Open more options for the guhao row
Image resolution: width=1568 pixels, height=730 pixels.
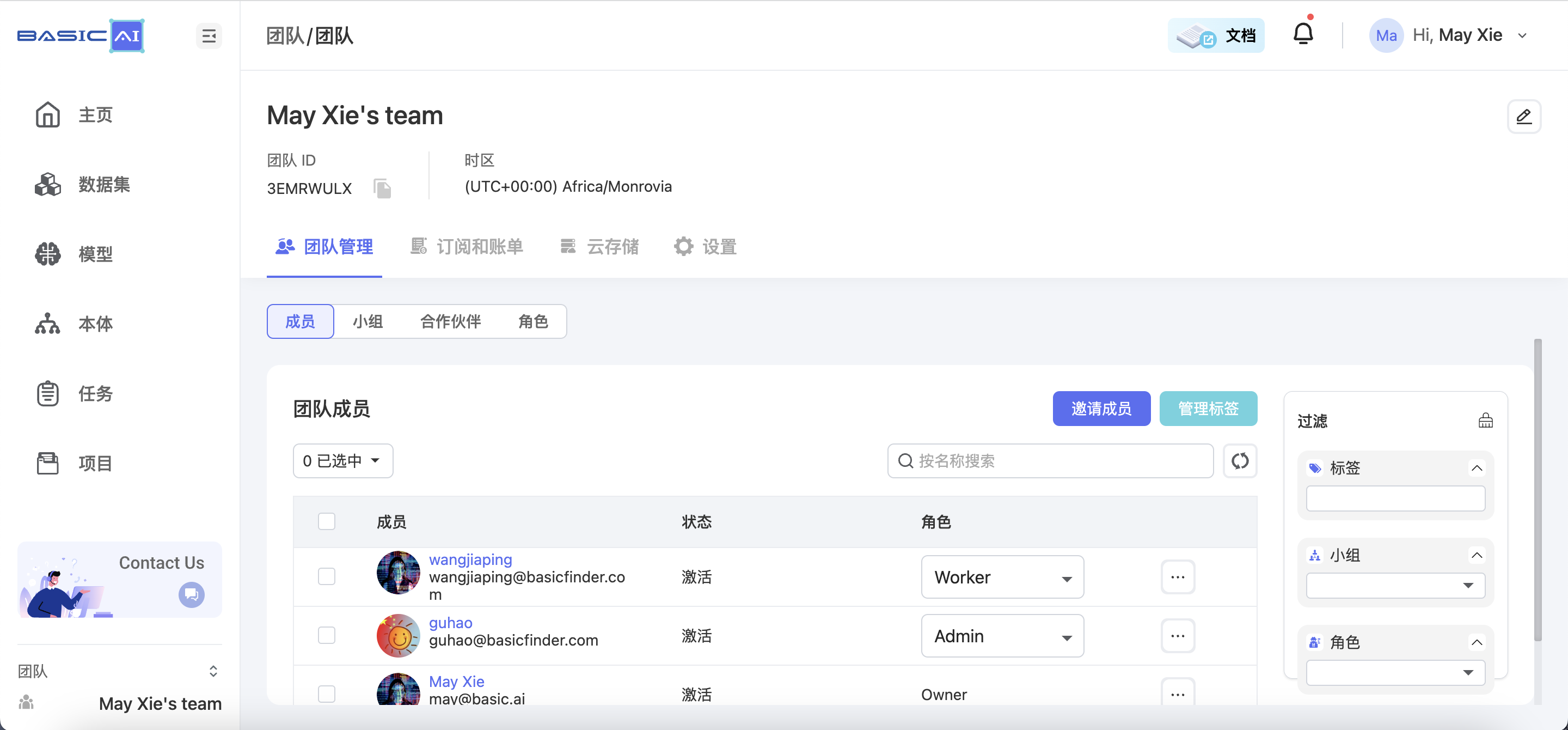point(1177,636)
